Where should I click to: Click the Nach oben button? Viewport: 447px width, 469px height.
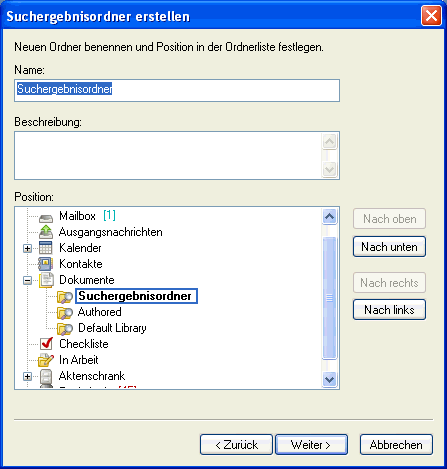(389, 219)
